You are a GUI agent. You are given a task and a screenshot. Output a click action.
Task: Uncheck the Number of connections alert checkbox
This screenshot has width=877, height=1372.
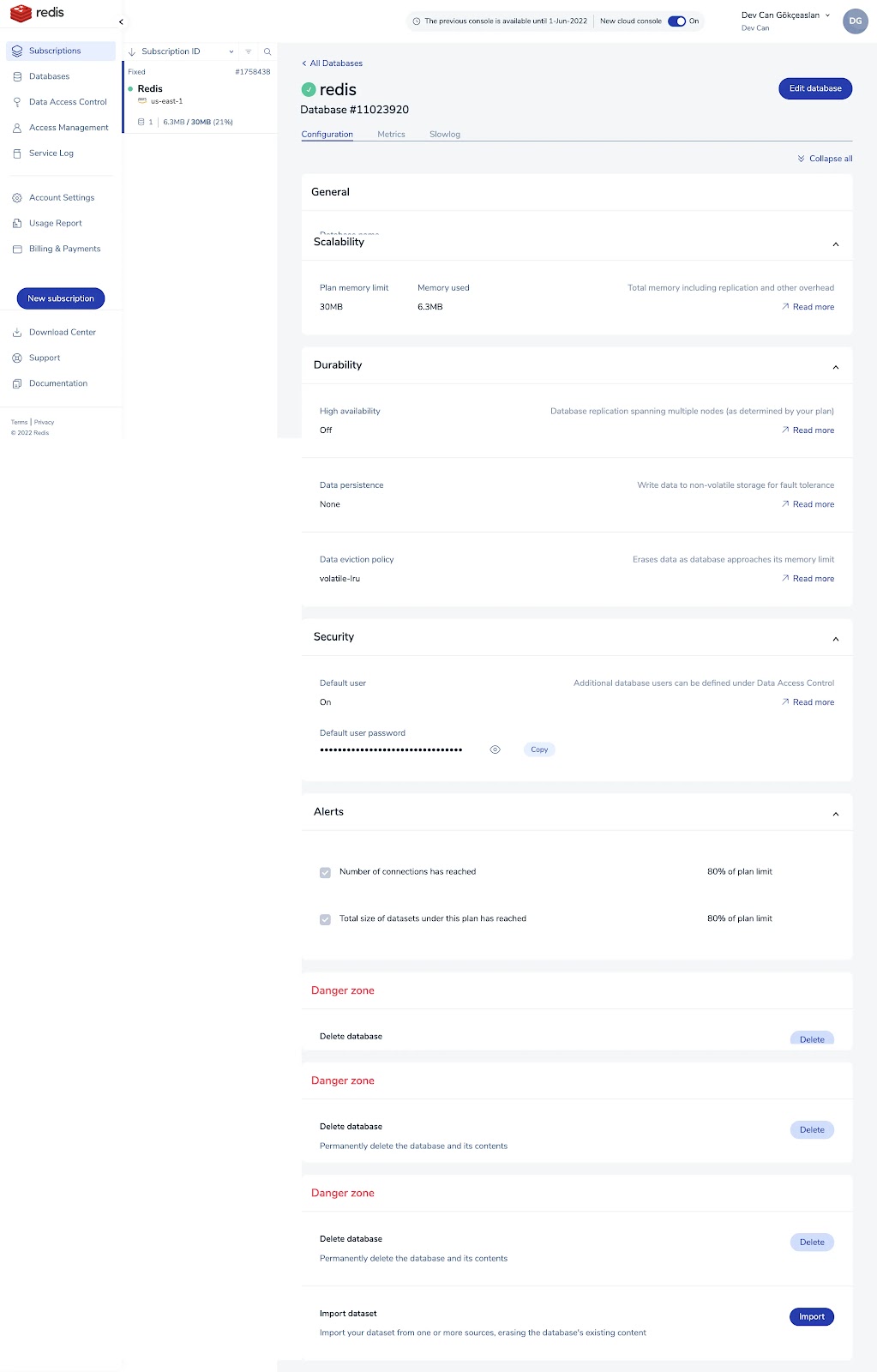tap(325, 872)
